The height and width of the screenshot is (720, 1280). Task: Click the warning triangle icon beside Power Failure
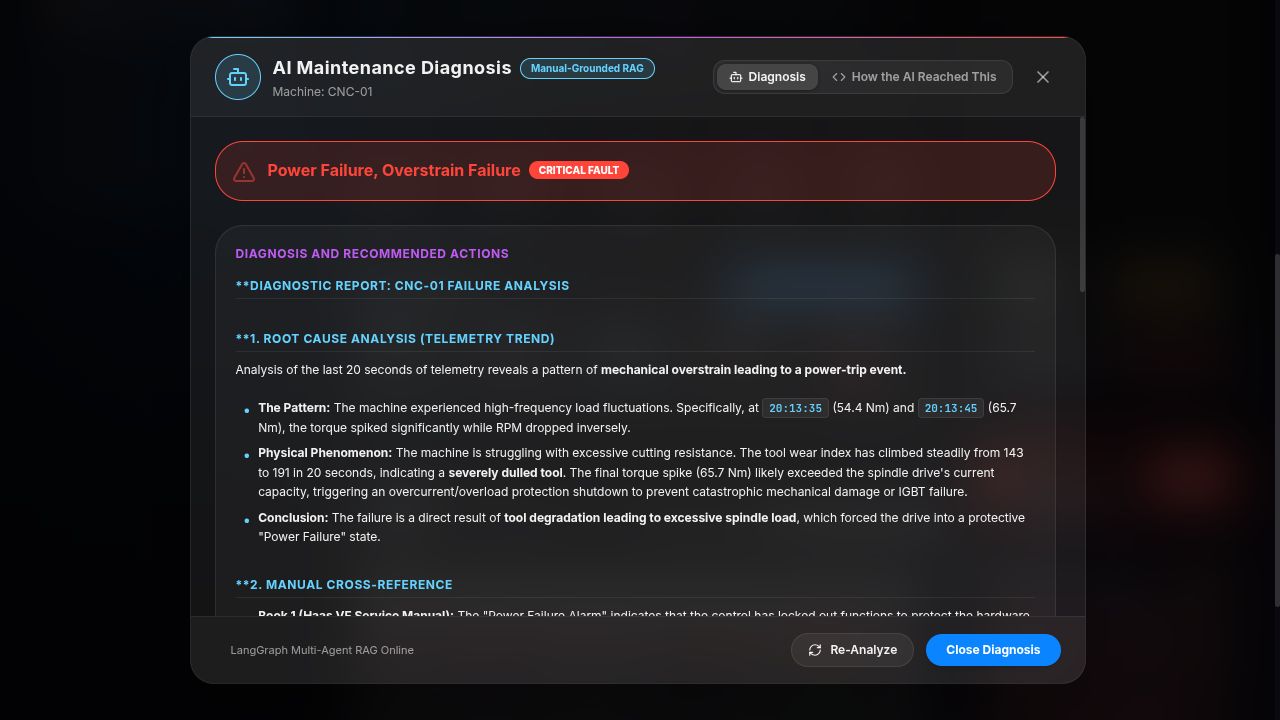pyautogui.click(x=244, y=171)
